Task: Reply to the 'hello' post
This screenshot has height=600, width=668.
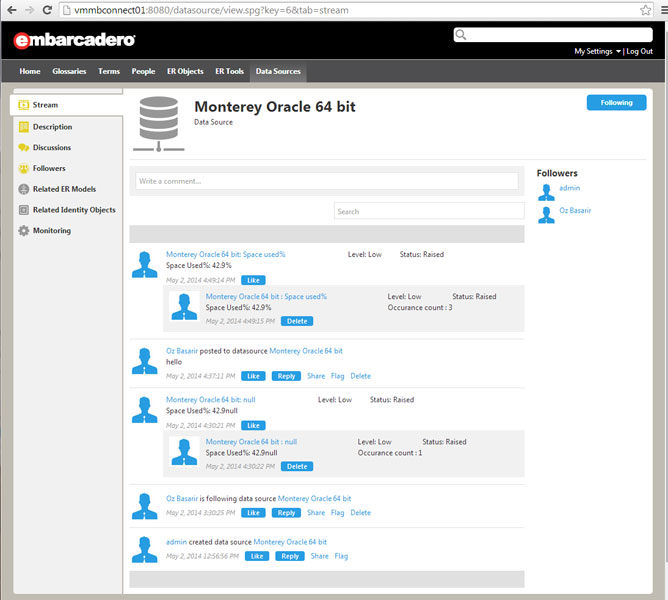Action: [x=286, y=376]
